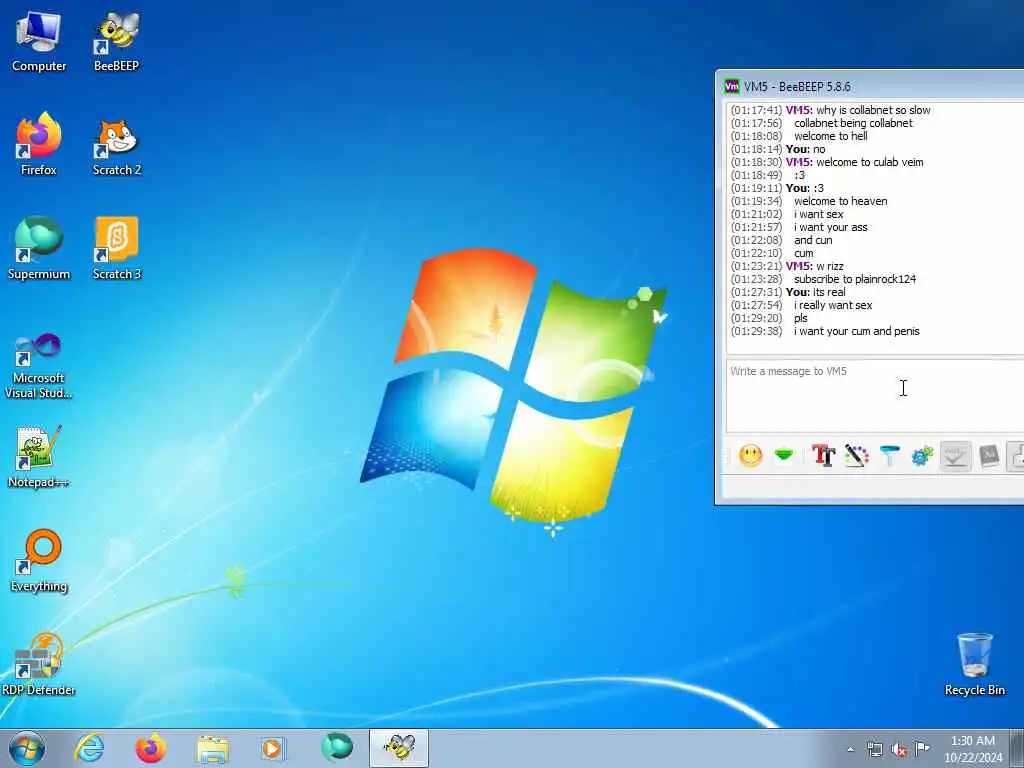Open the chat font selector (TT icon)
The image size is (1024, 768).
(x=823, y=455)
